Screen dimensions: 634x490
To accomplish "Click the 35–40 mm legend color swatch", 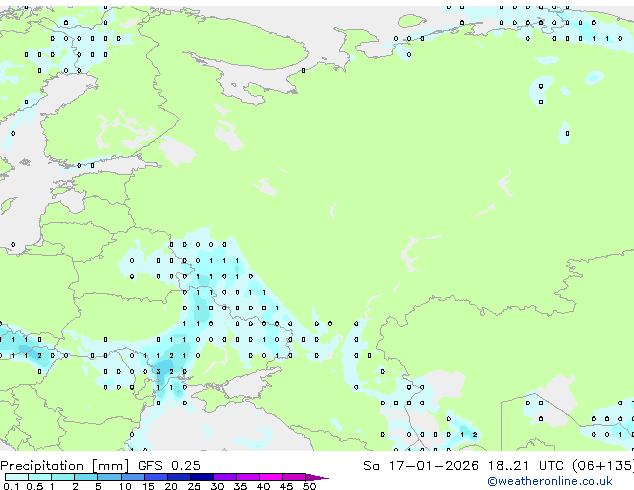I will [x=248, y=477].
